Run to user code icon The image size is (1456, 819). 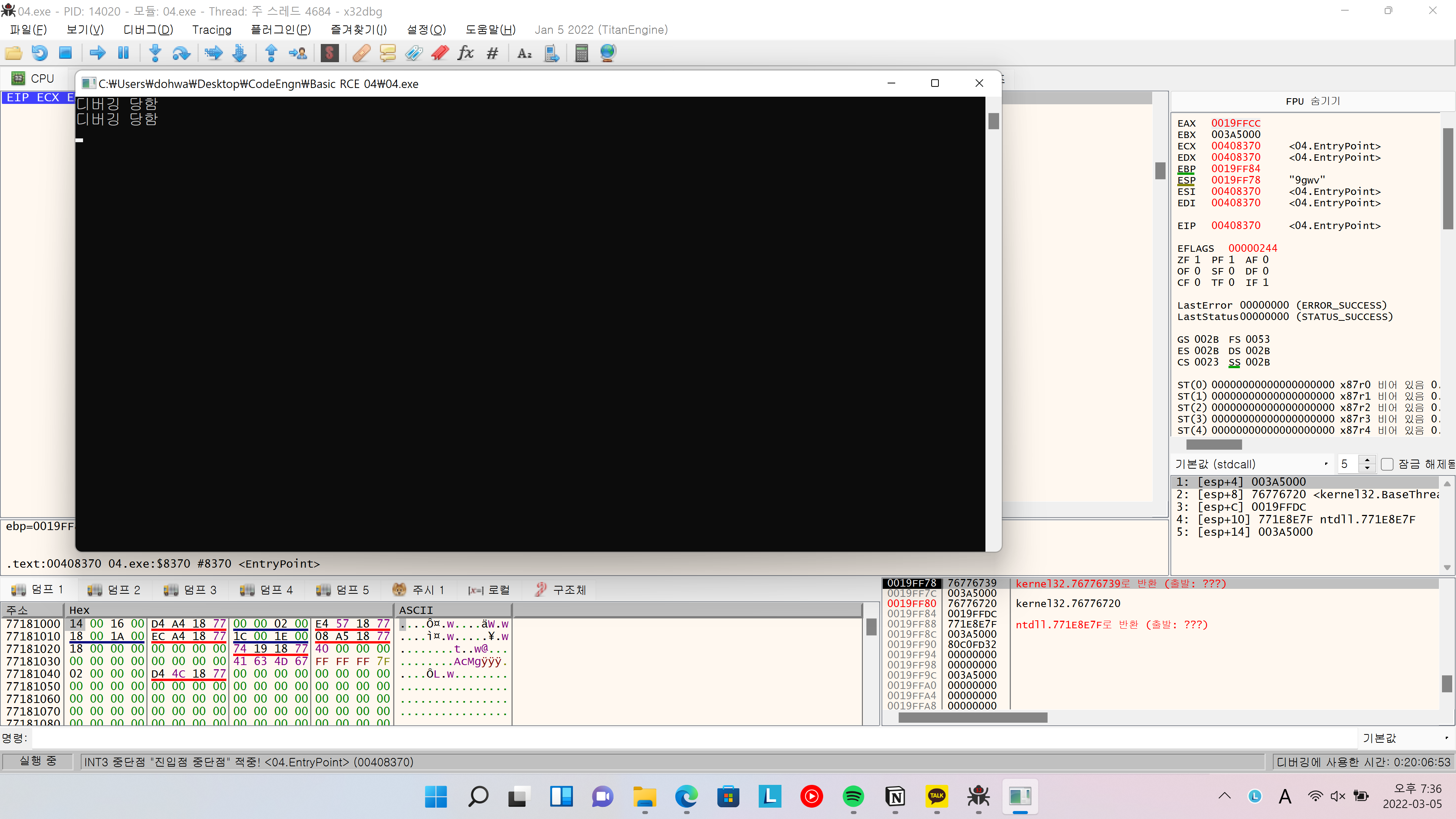(298, 53)
